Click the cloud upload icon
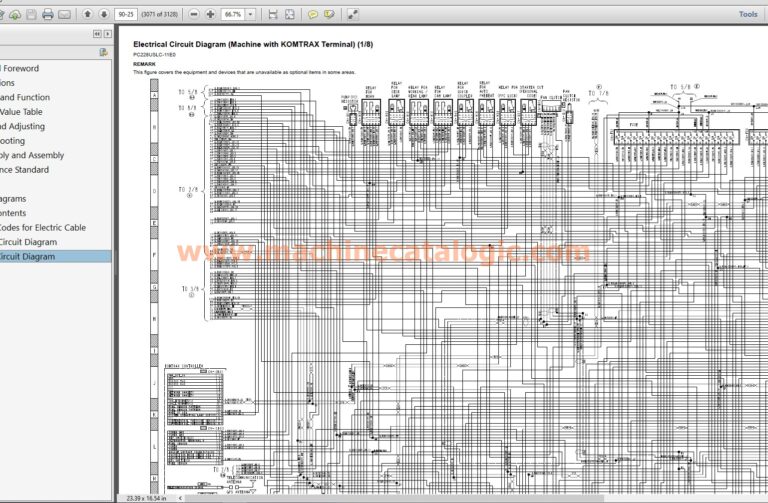This screenshot has height=503, width=768. point(15,15)
